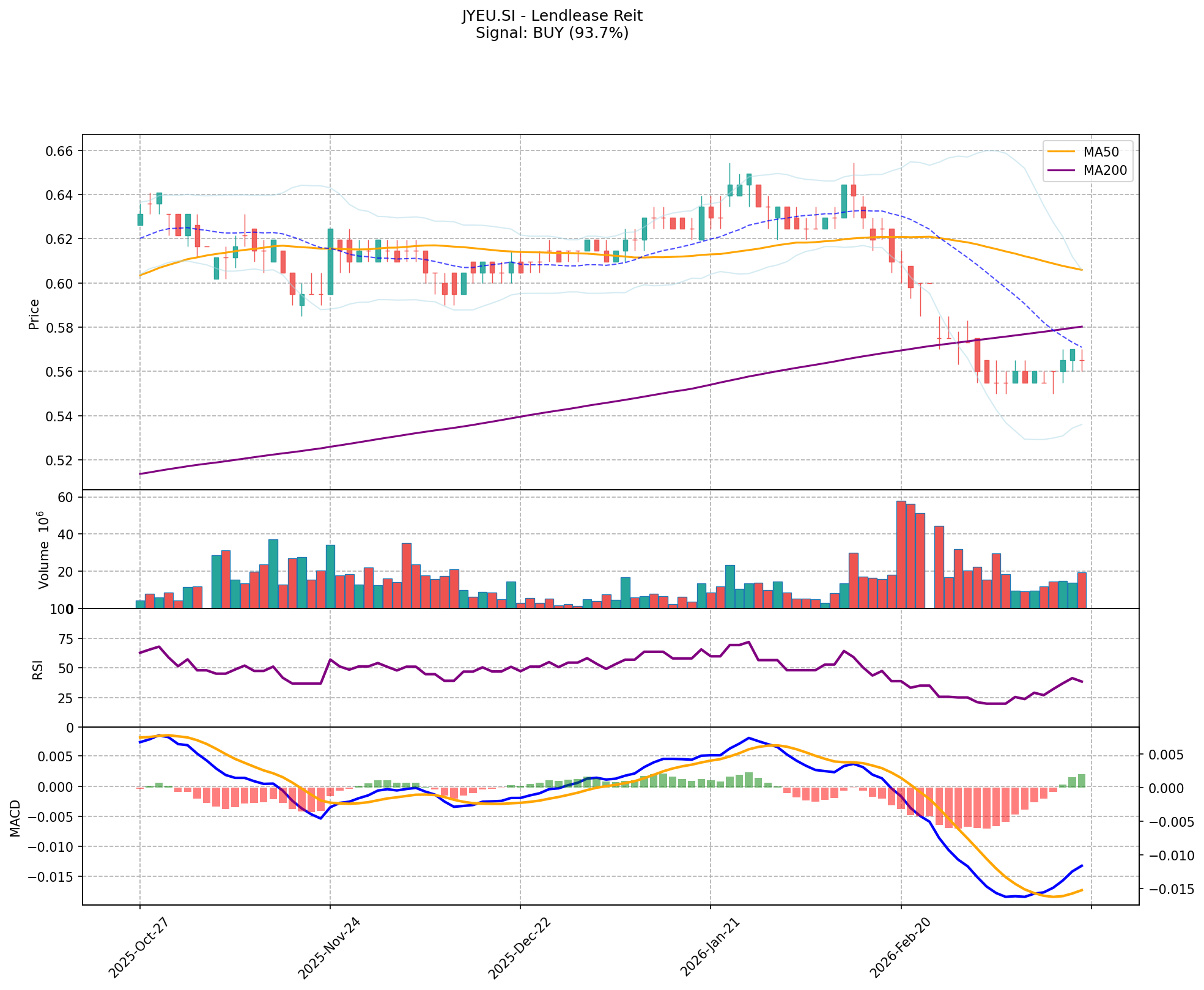Click the MA50 orange legend line swatch

1062,152
